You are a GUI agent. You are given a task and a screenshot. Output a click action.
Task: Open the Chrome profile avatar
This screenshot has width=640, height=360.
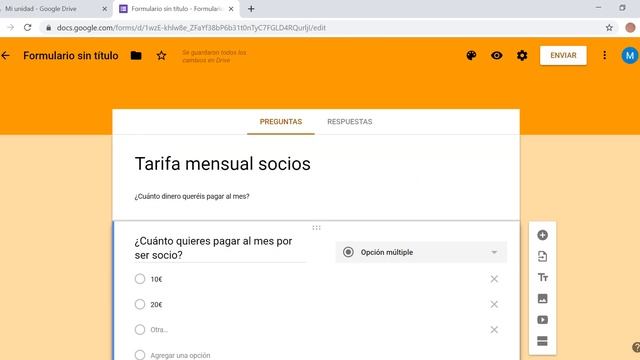(630, 28)
